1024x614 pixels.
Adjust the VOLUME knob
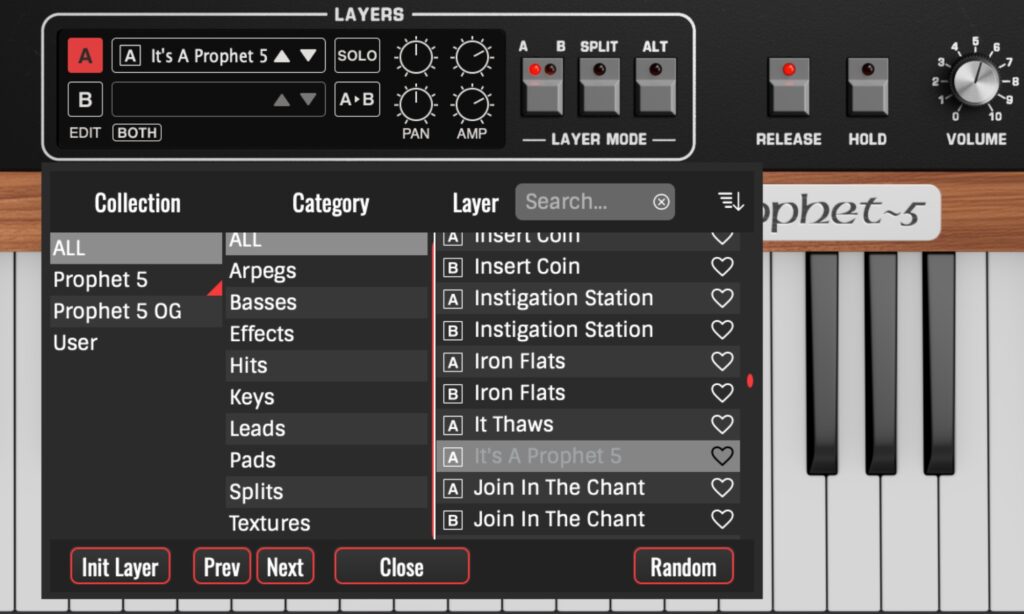(x=976, y=82)
